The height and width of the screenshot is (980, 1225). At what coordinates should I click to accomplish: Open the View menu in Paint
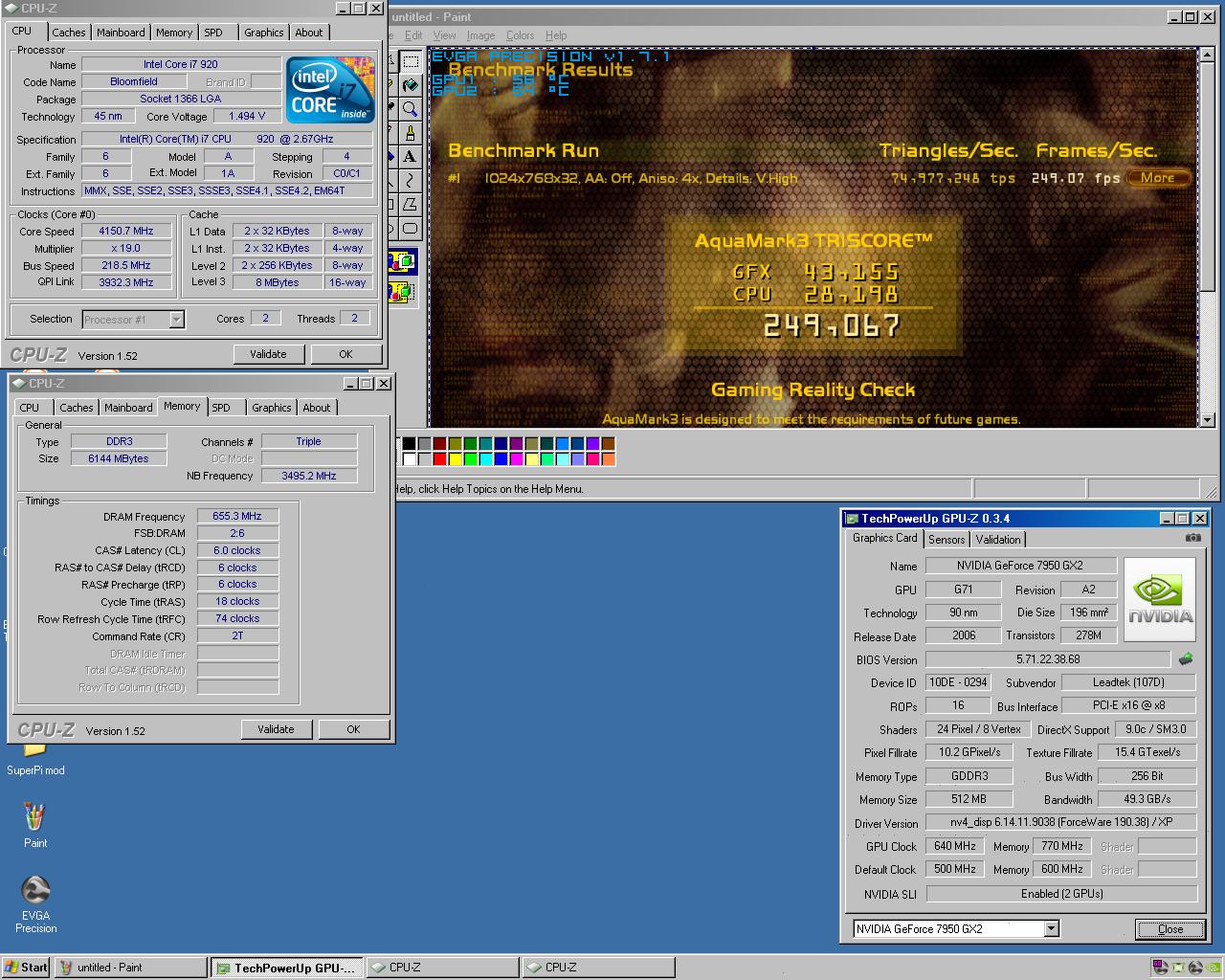444,35
